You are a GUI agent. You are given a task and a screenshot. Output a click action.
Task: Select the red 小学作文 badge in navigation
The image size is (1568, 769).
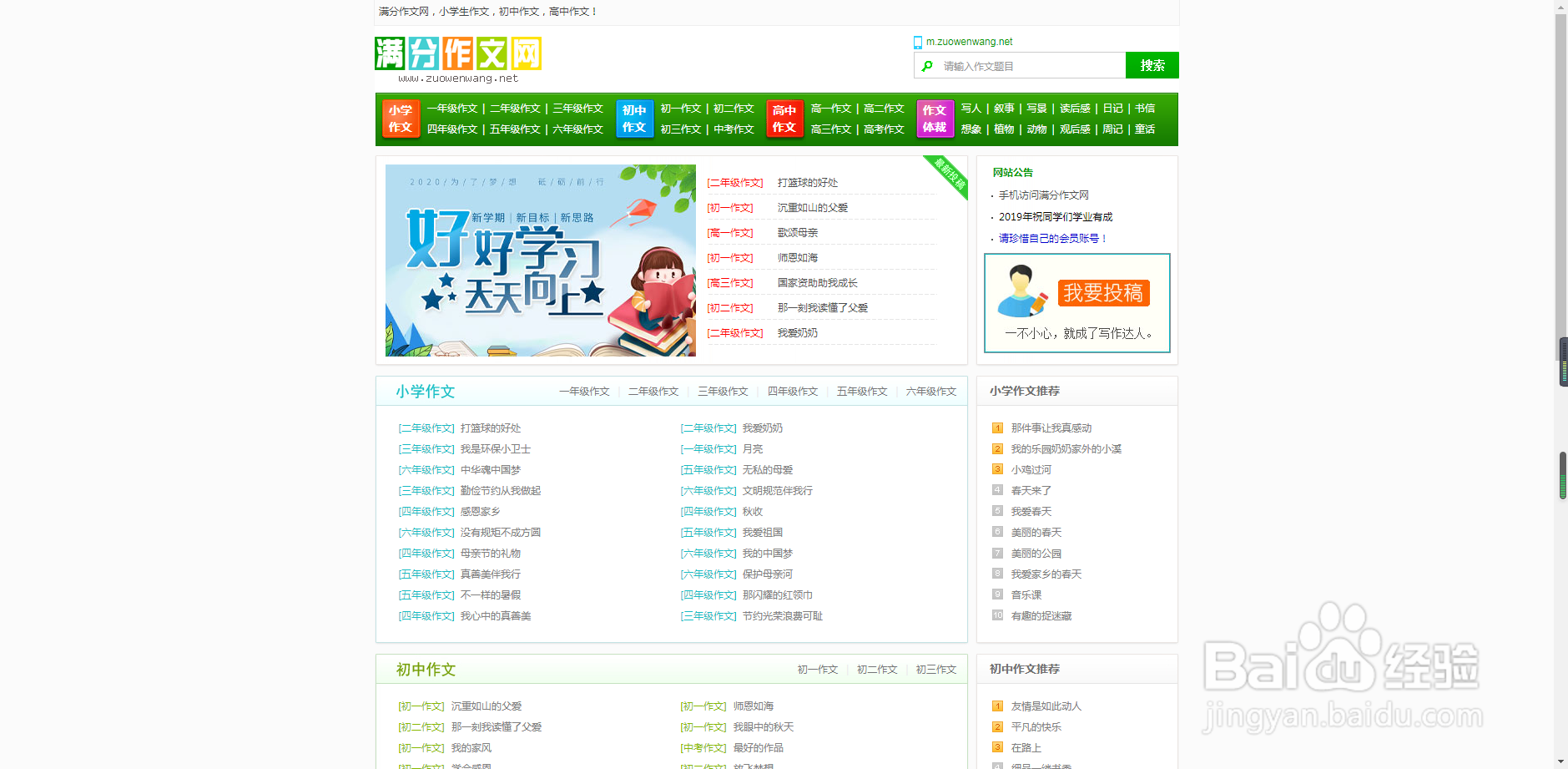pyautogui.click(x=400, y=119)
